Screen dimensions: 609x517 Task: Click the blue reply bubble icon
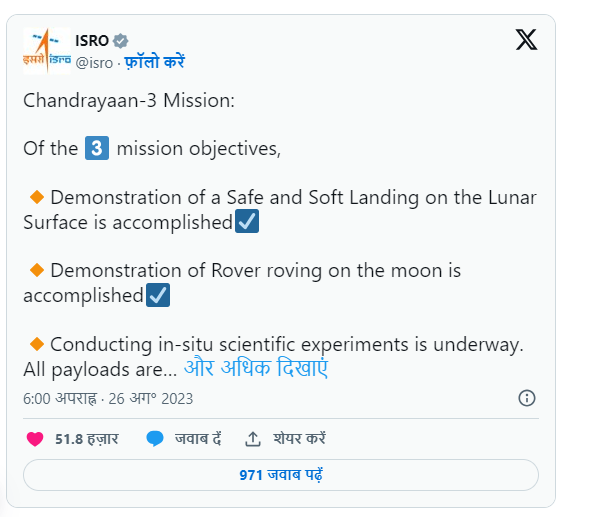(155, 439)
